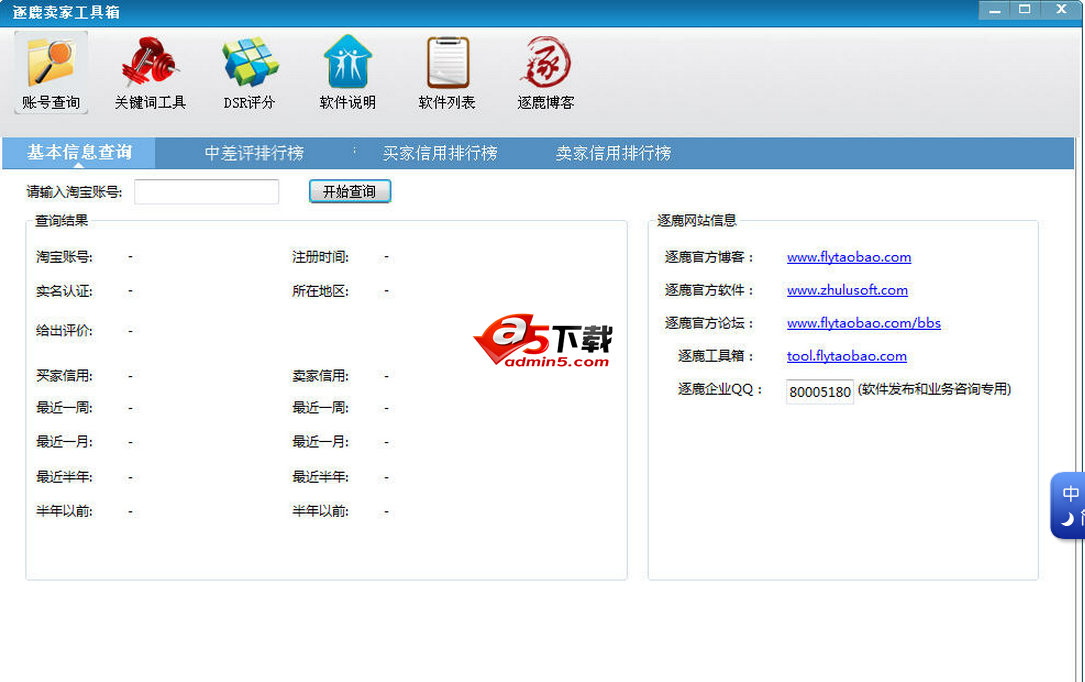Click the 所在地区 label
This screenshot has width=1085, height=682.
(320, 291)
